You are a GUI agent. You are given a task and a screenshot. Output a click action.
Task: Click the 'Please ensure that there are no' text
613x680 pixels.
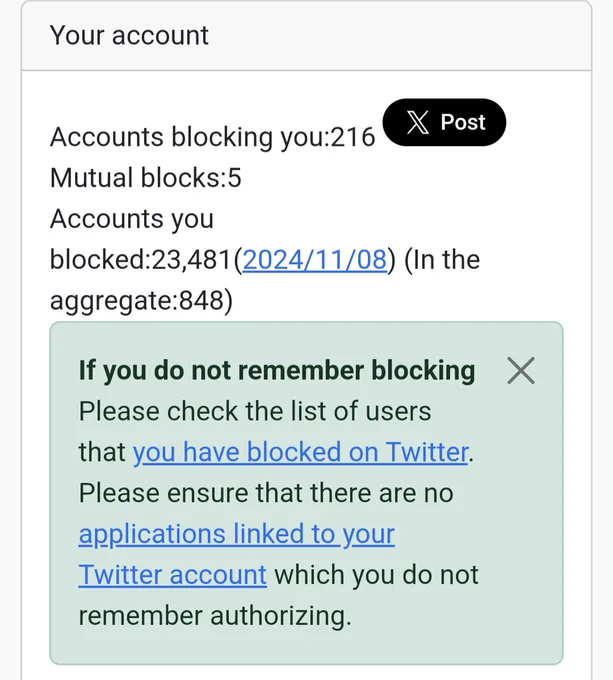266,493
